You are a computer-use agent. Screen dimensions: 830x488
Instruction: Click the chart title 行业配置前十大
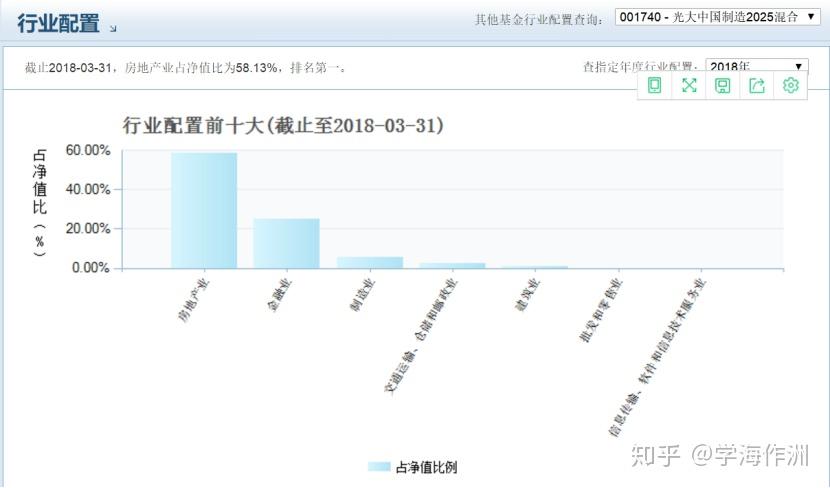tap(283, 125)
